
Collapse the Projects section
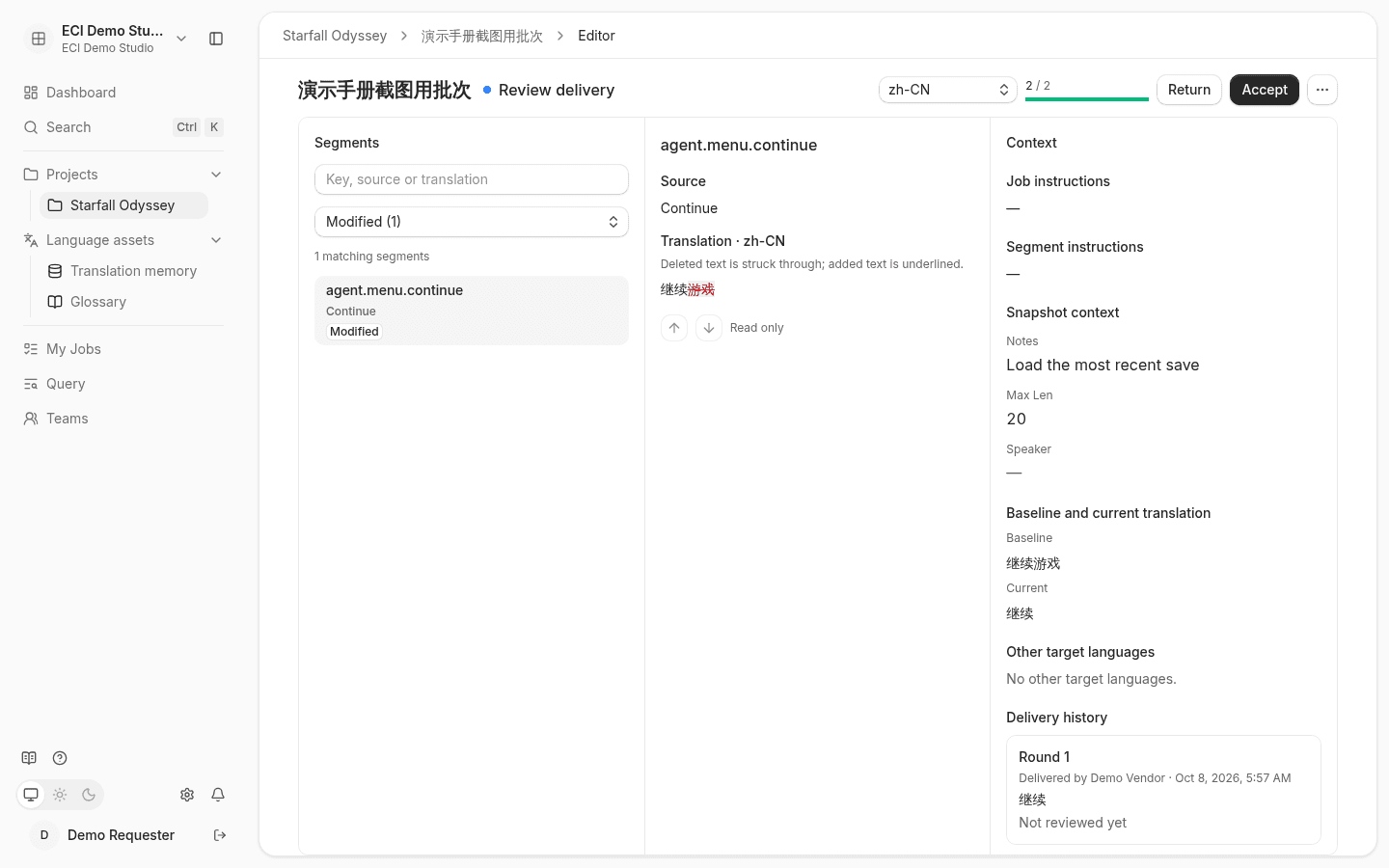coord(216,175)
